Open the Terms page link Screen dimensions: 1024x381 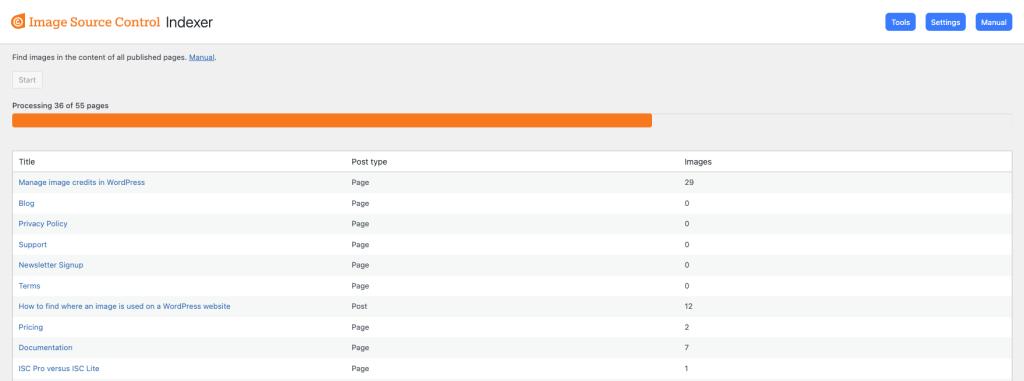click(29, 286)
